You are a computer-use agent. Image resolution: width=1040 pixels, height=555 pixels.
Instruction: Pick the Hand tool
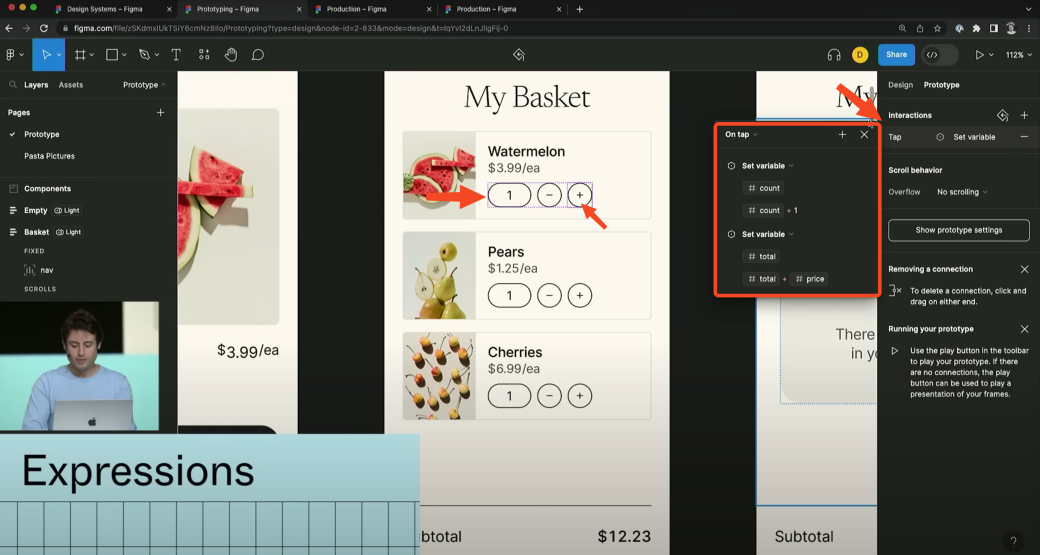[231, 55]
